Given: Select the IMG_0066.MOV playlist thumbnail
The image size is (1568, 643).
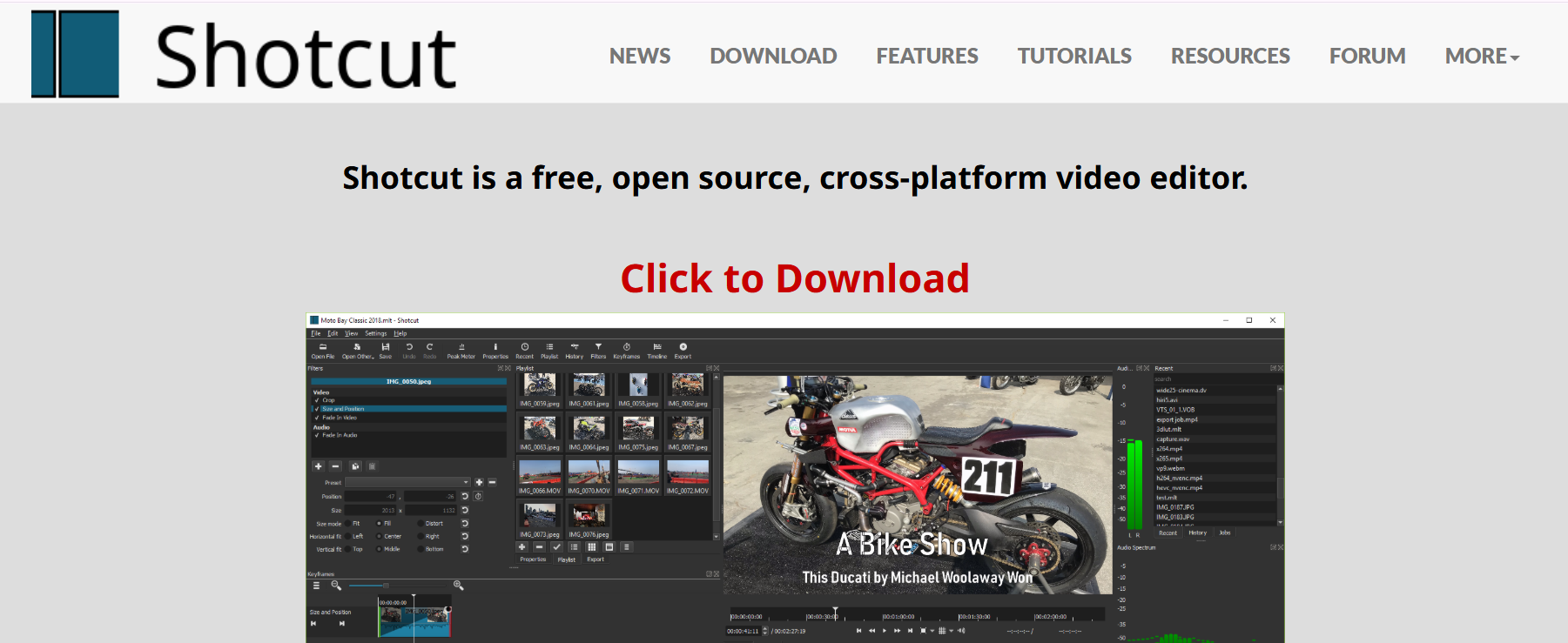Looking at the screenshot, I should (x=540, y=477).
